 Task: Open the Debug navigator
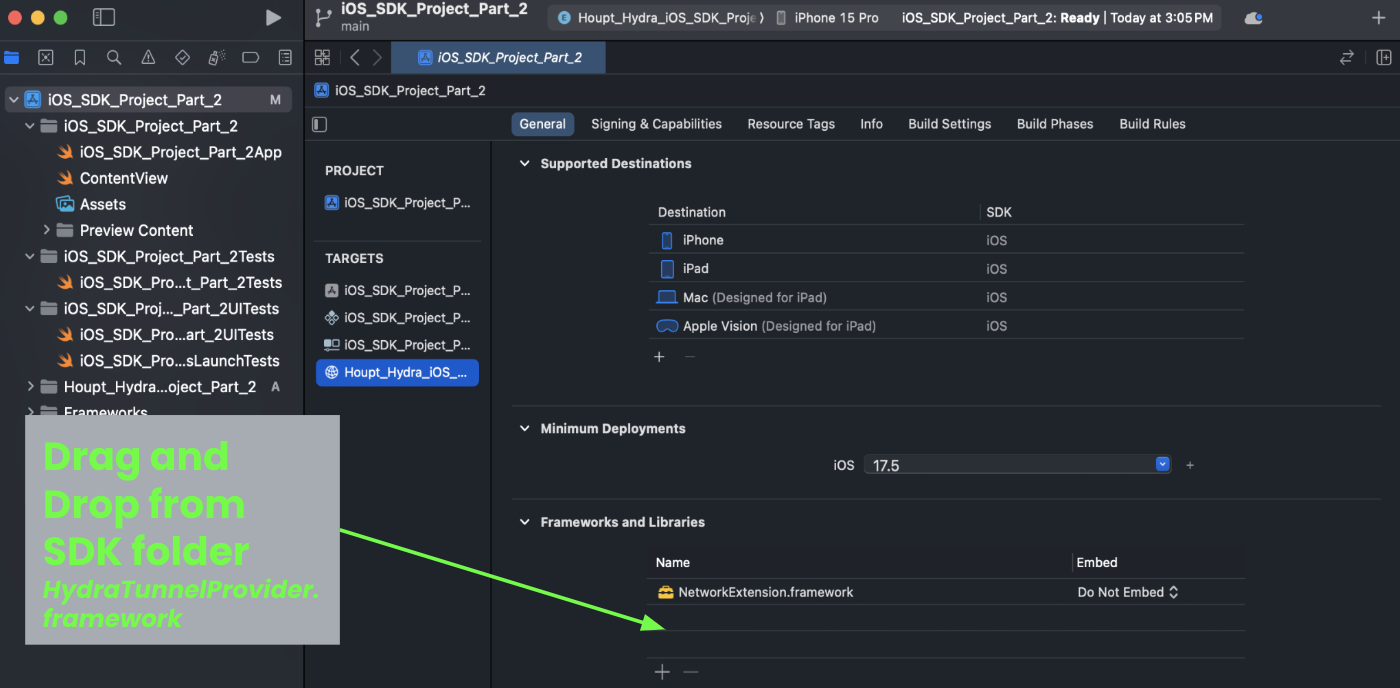217,57
